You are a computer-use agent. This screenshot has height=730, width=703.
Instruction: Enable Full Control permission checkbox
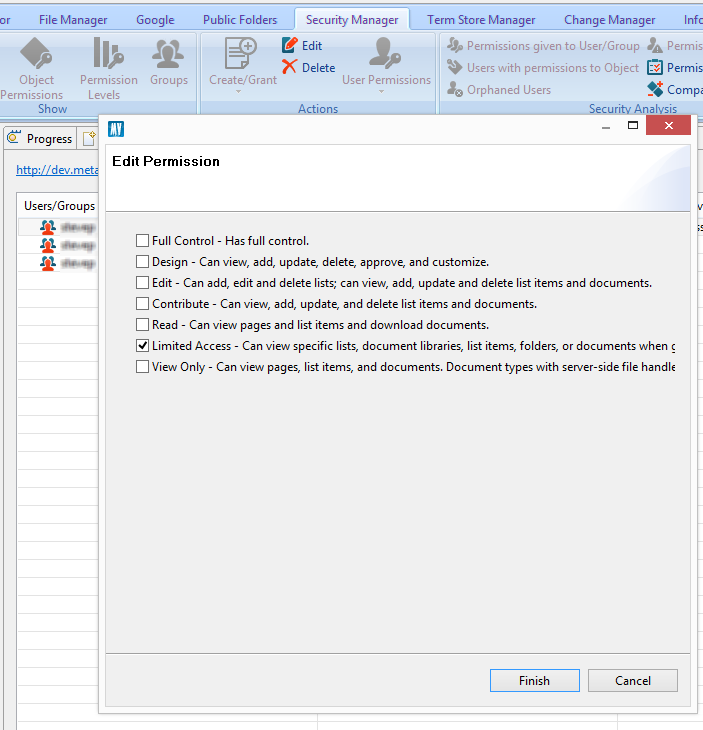(x=142, y=241)
